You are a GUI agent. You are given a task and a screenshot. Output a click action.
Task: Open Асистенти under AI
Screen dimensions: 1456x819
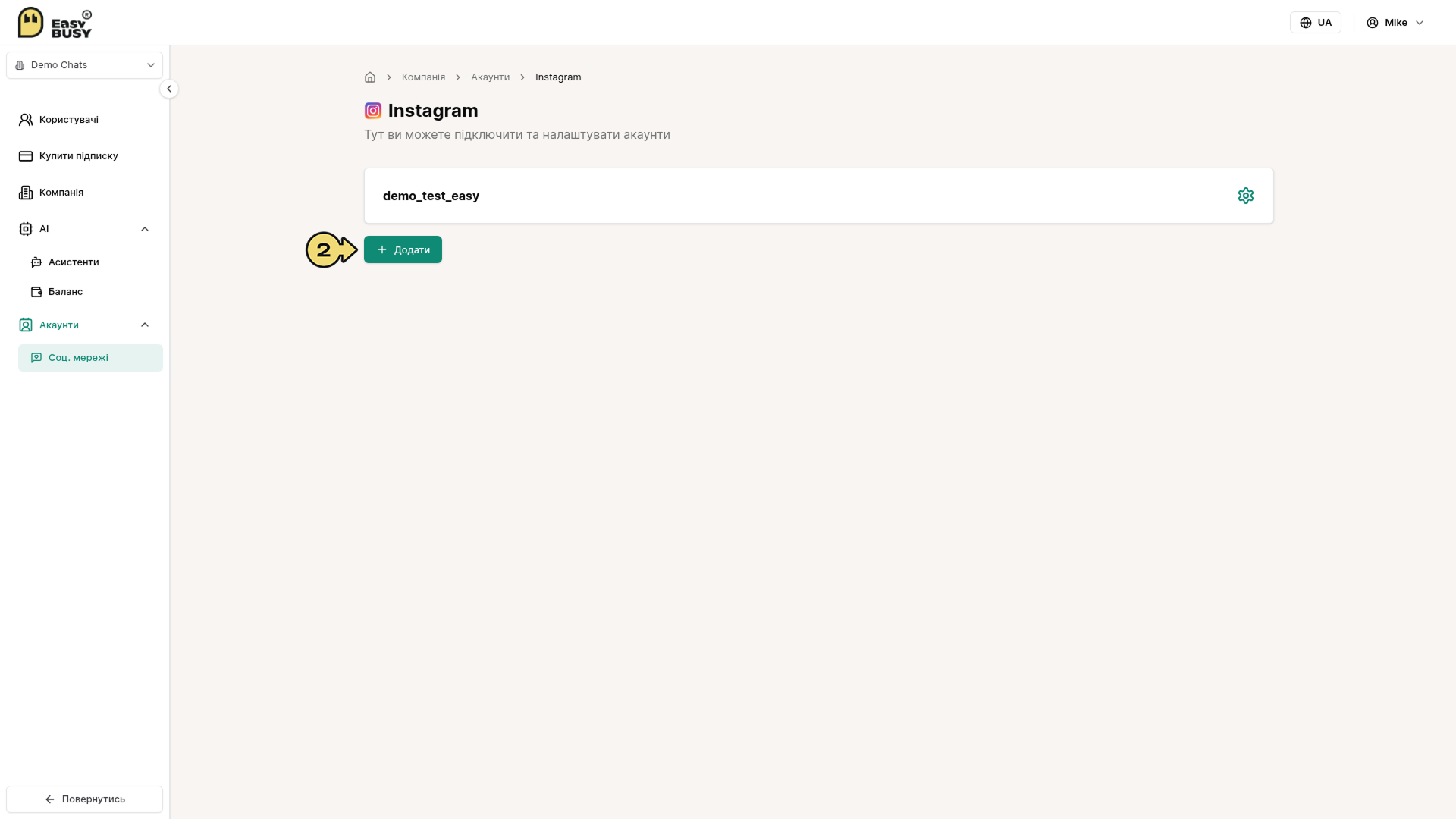[90, 262]
